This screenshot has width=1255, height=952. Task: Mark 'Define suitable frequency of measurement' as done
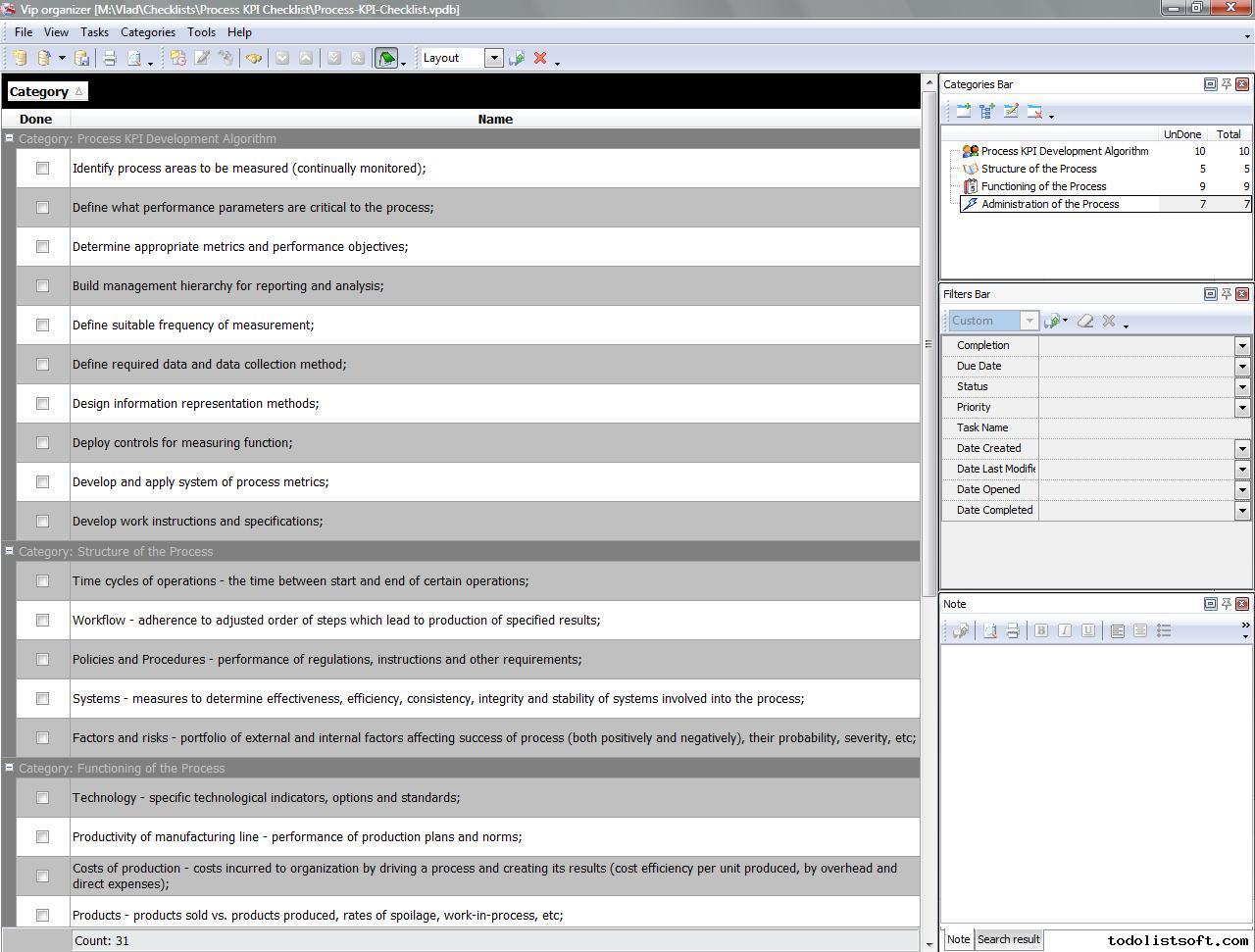coord(42,326)
